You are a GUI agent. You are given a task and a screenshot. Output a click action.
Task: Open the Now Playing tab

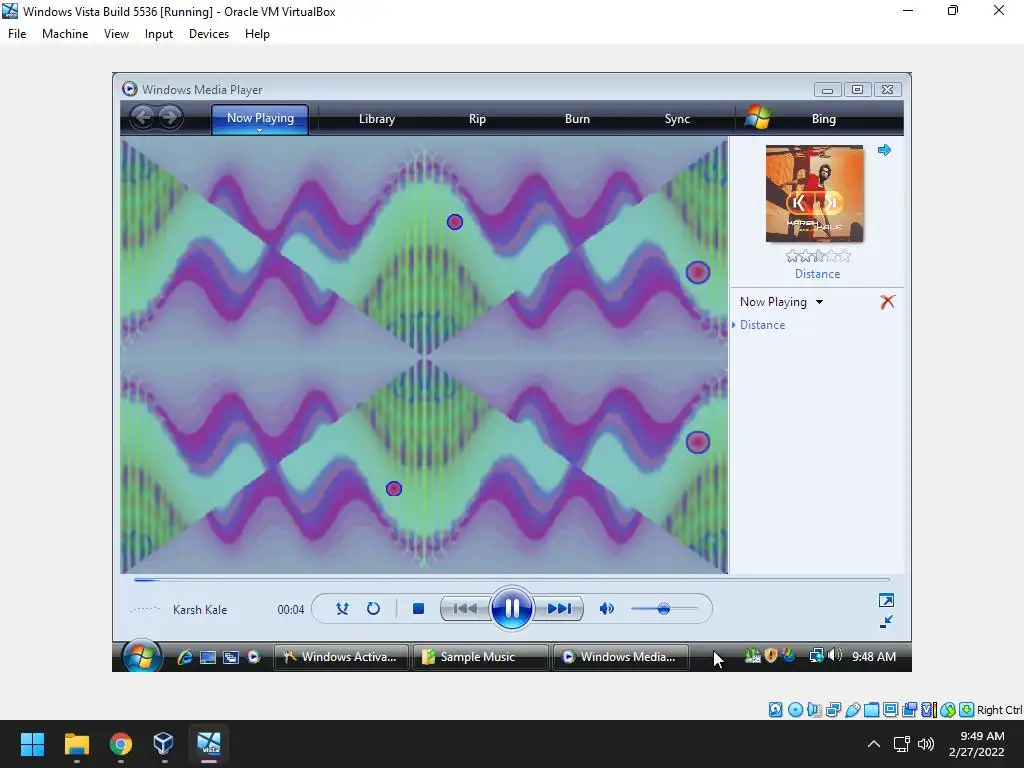point(260,118)
